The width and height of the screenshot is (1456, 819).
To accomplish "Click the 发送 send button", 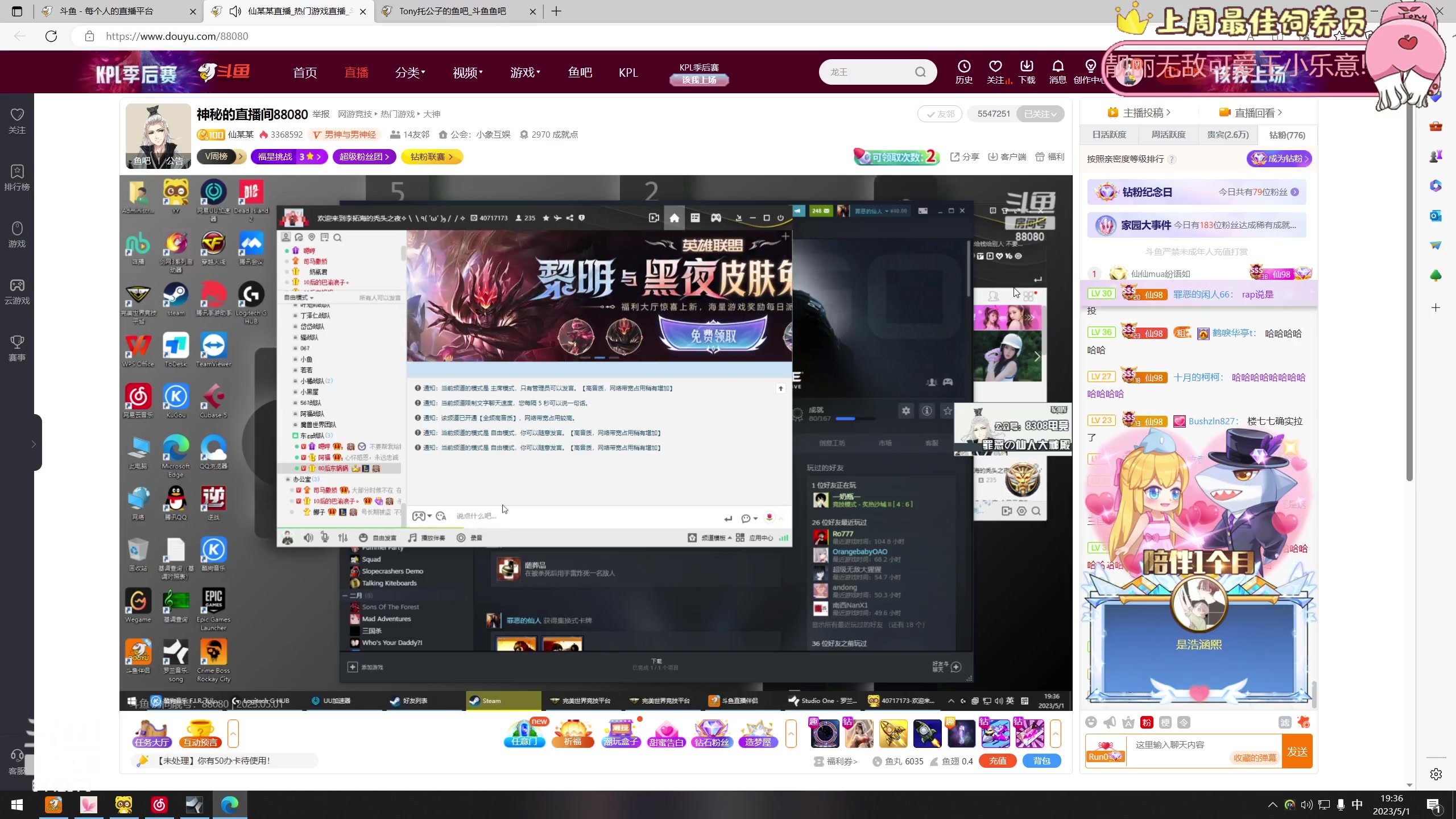I will (x=1297, y=751).
